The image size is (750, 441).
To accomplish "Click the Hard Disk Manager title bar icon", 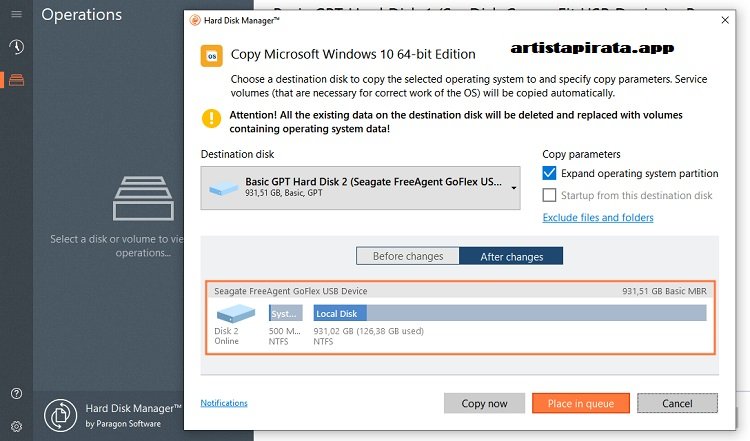I will 195,20.
